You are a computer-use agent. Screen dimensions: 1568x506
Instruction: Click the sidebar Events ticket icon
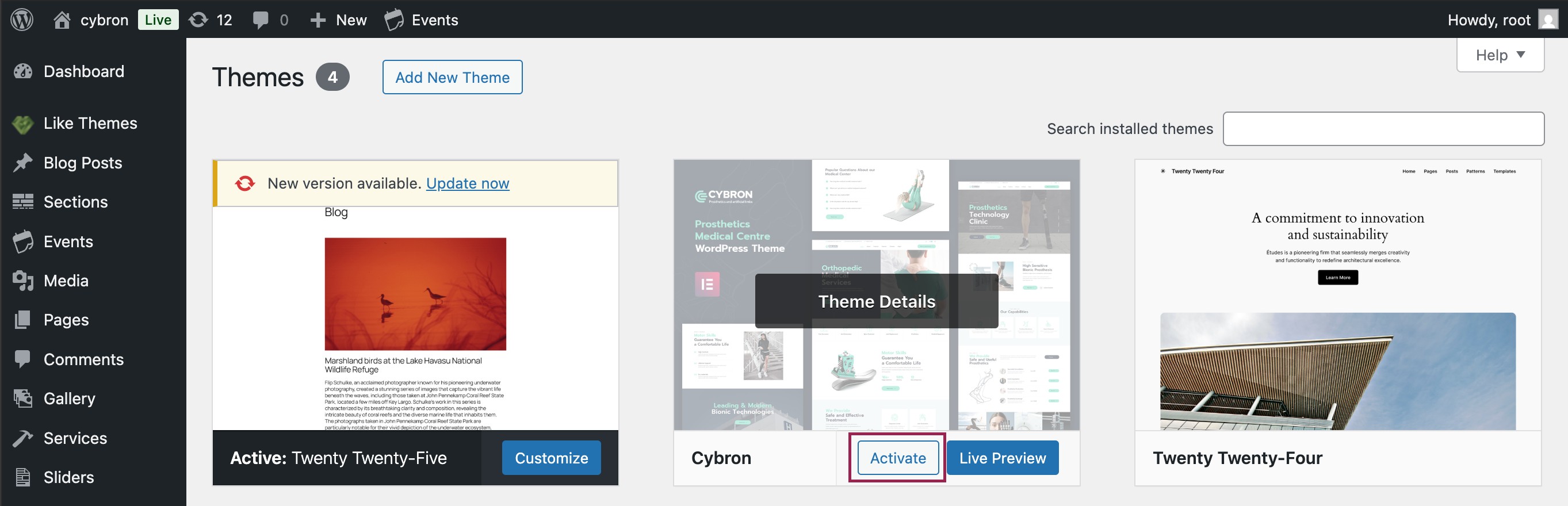click(x=23, y=241)
